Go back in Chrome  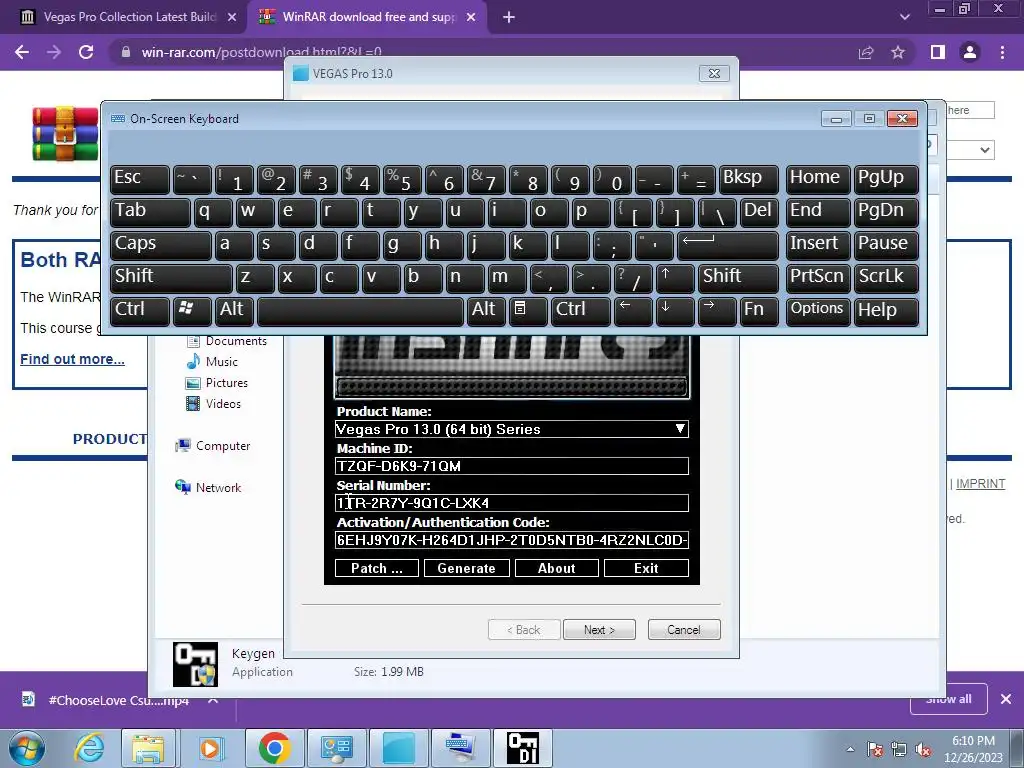pos(22,52)
